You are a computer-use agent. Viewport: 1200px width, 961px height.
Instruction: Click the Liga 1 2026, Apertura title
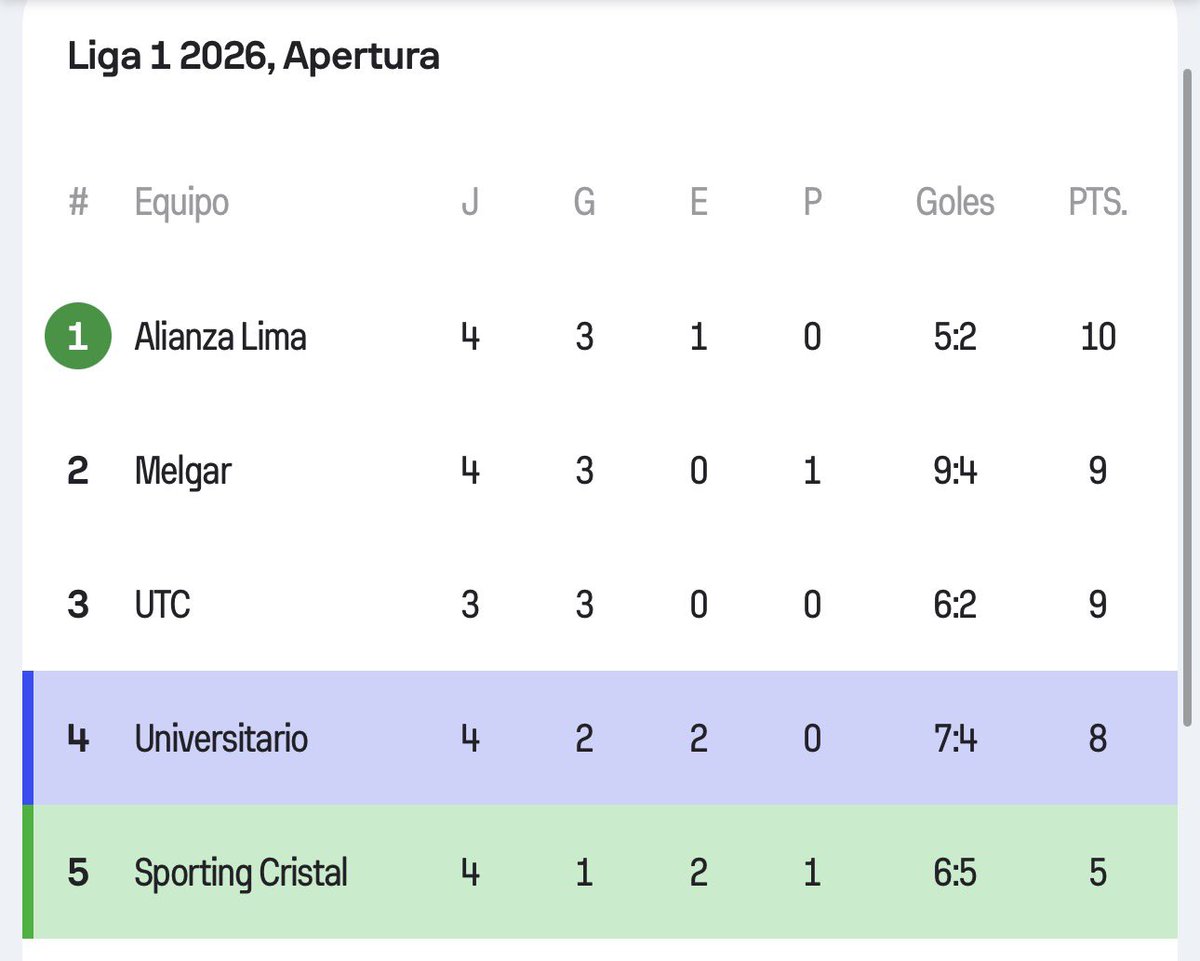[x=253, y=57]
